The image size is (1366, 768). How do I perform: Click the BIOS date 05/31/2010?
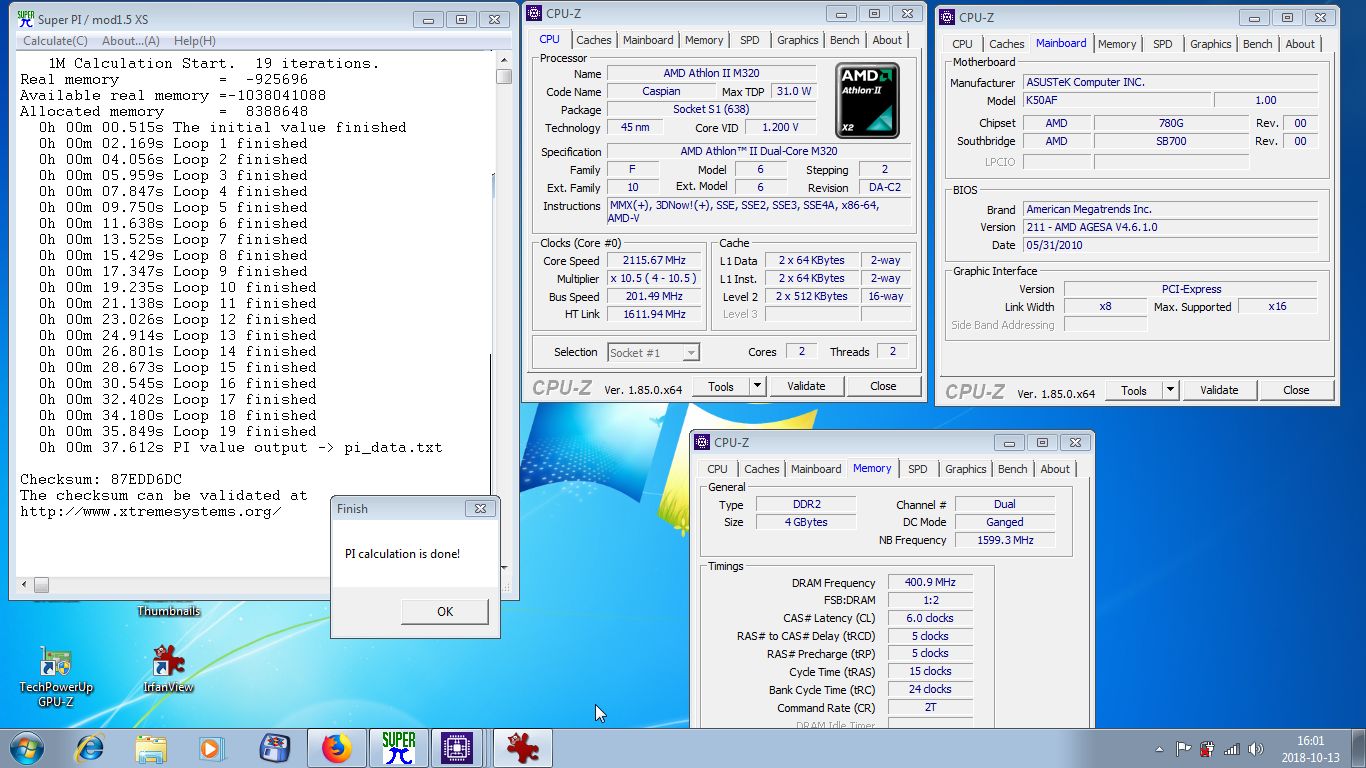1170,245
